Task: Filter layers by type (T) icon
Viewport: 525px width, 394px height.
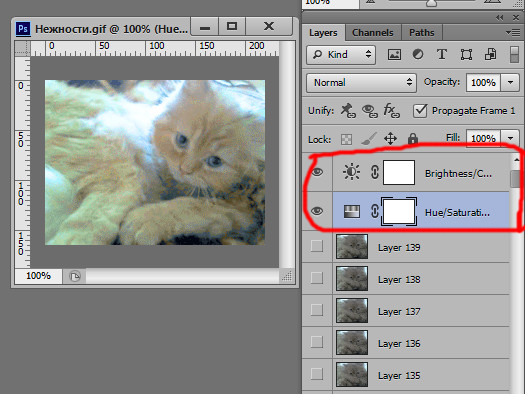Action: click(x=442, y=54)
